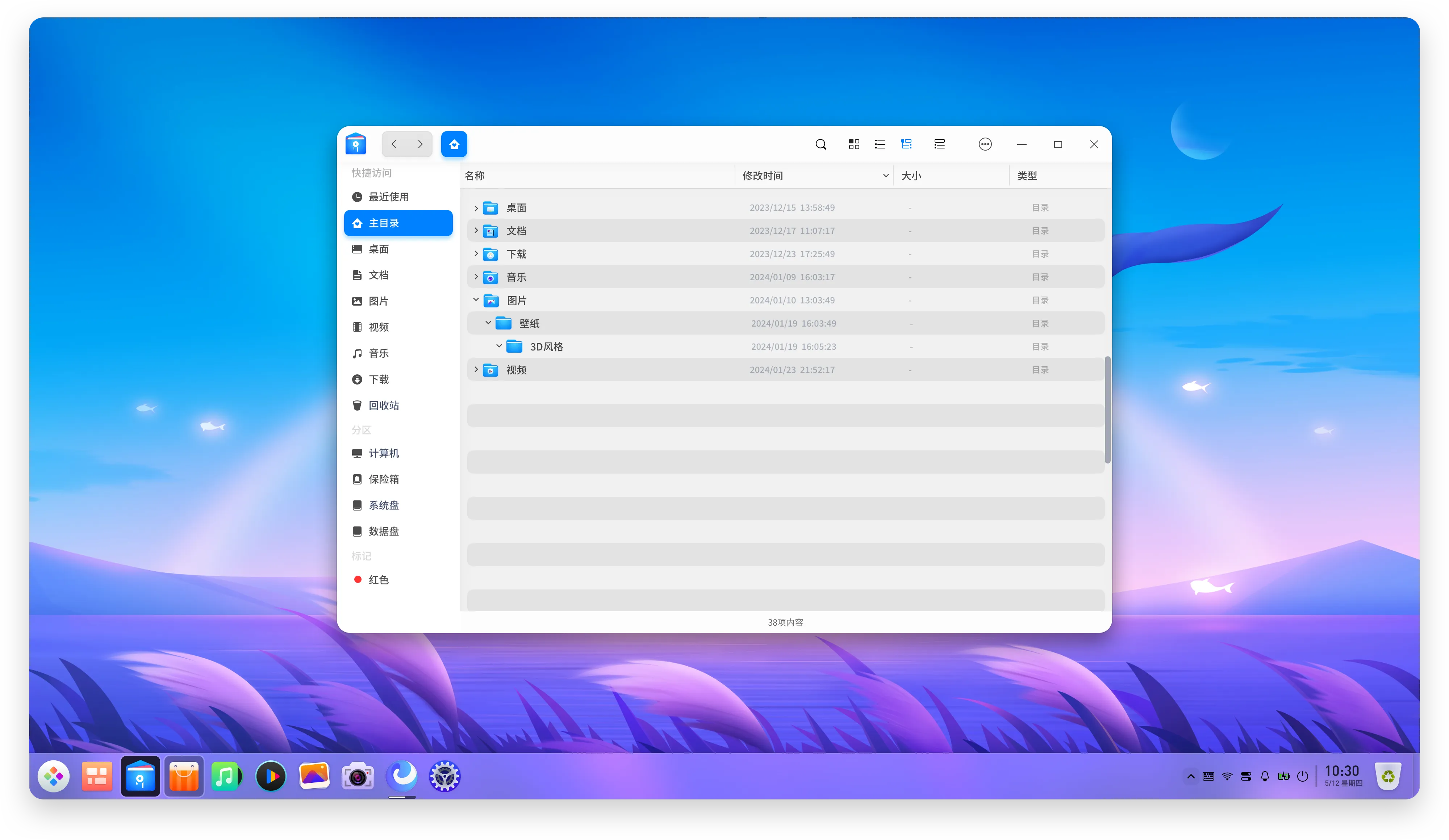The image size is (1449, 840).
Task: Collapse the 壁纸 folder row
Action: (488, 323)
